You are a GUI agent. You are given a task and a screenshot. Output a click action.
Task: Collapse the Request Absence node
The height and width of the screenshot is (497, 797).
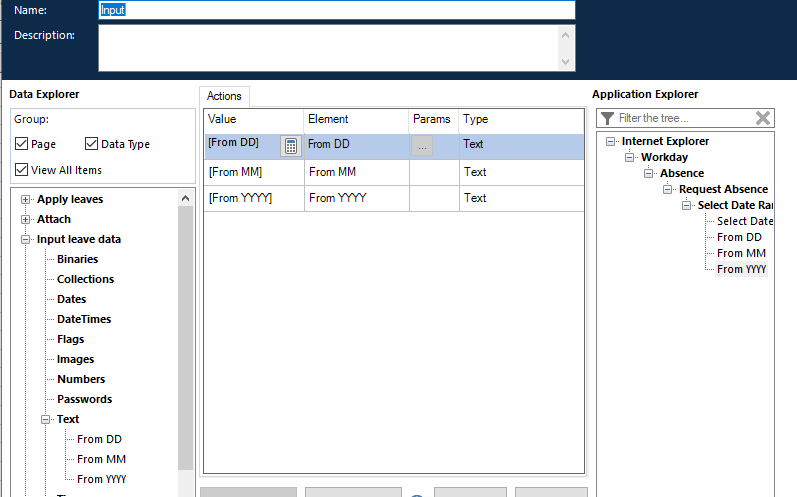(x=667, y=190)
